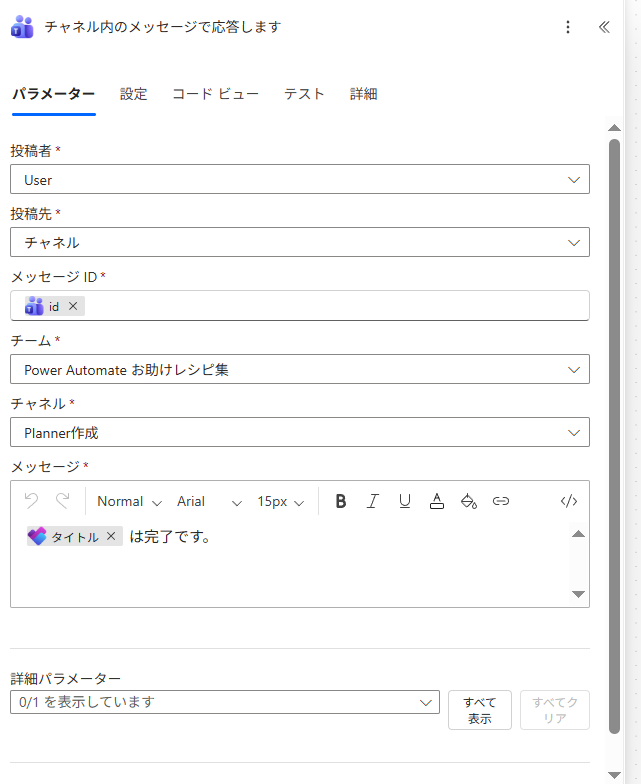Open the three-dot more options menu
The height and width of the screenshot is (784, 641).
[x=568, y=27]
